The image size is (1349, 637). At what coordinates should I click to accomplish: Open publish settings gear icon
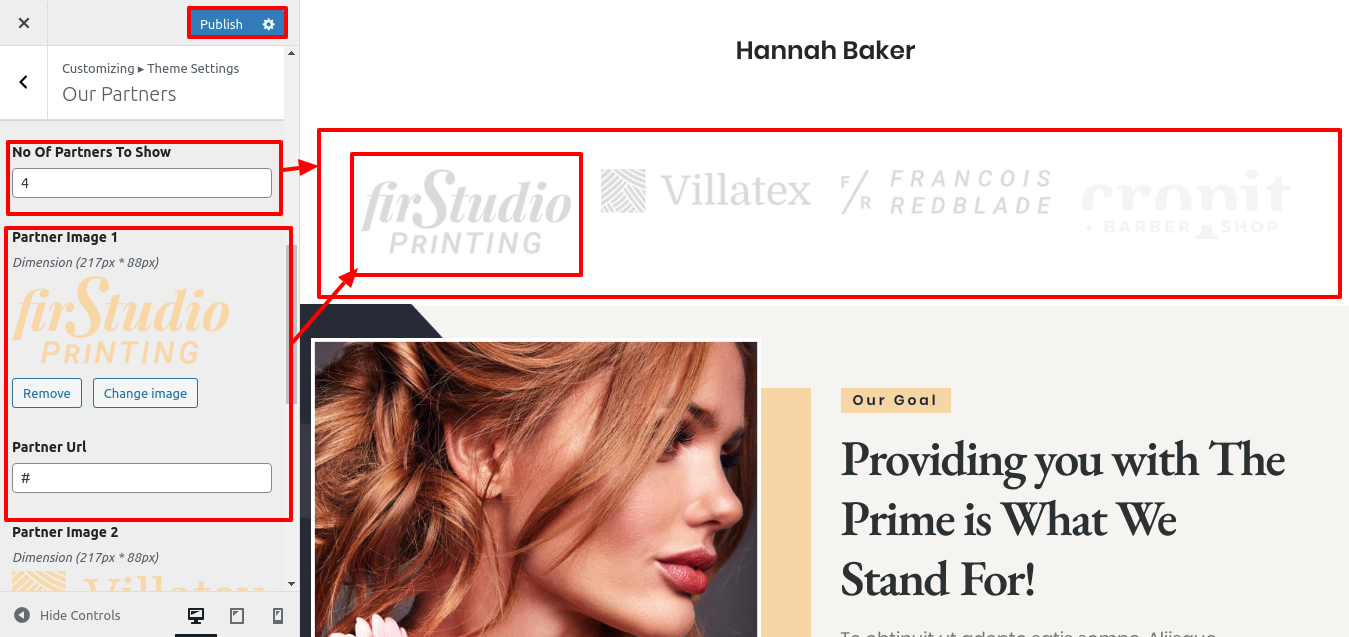[268, 24]
